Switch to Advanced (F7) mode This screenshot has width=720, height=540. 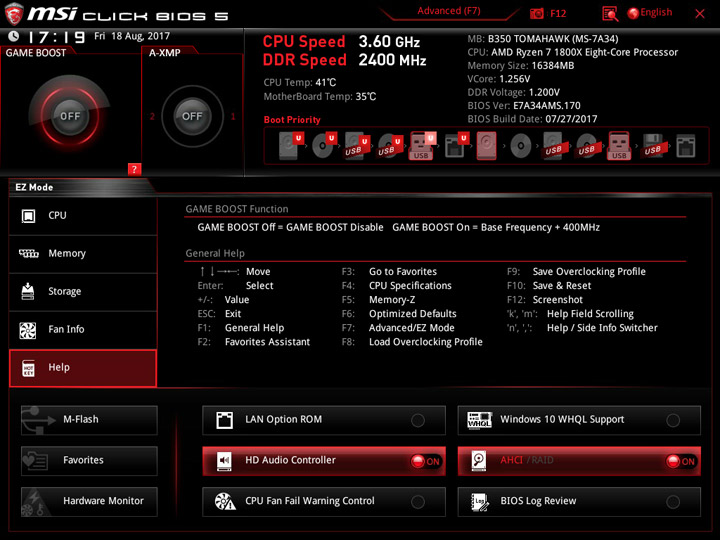(449, 11)
